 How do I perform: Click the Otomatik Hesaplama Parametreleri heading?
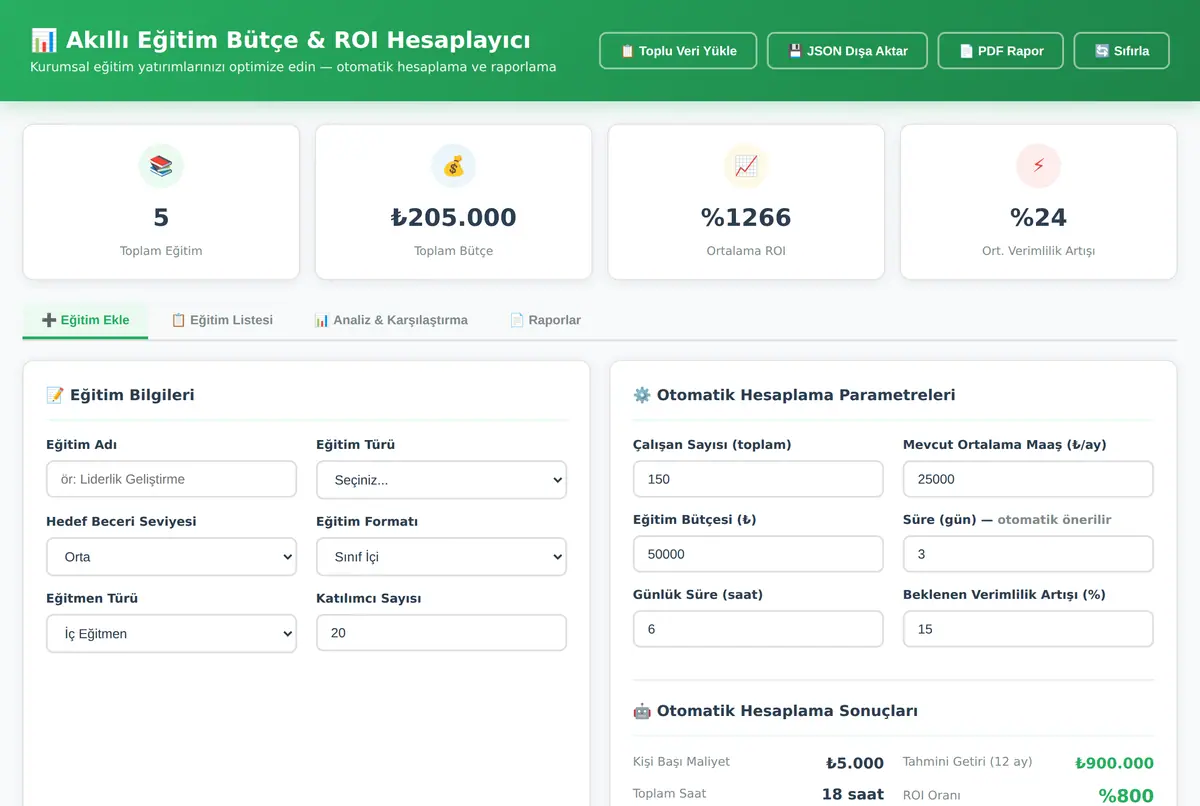794,395
